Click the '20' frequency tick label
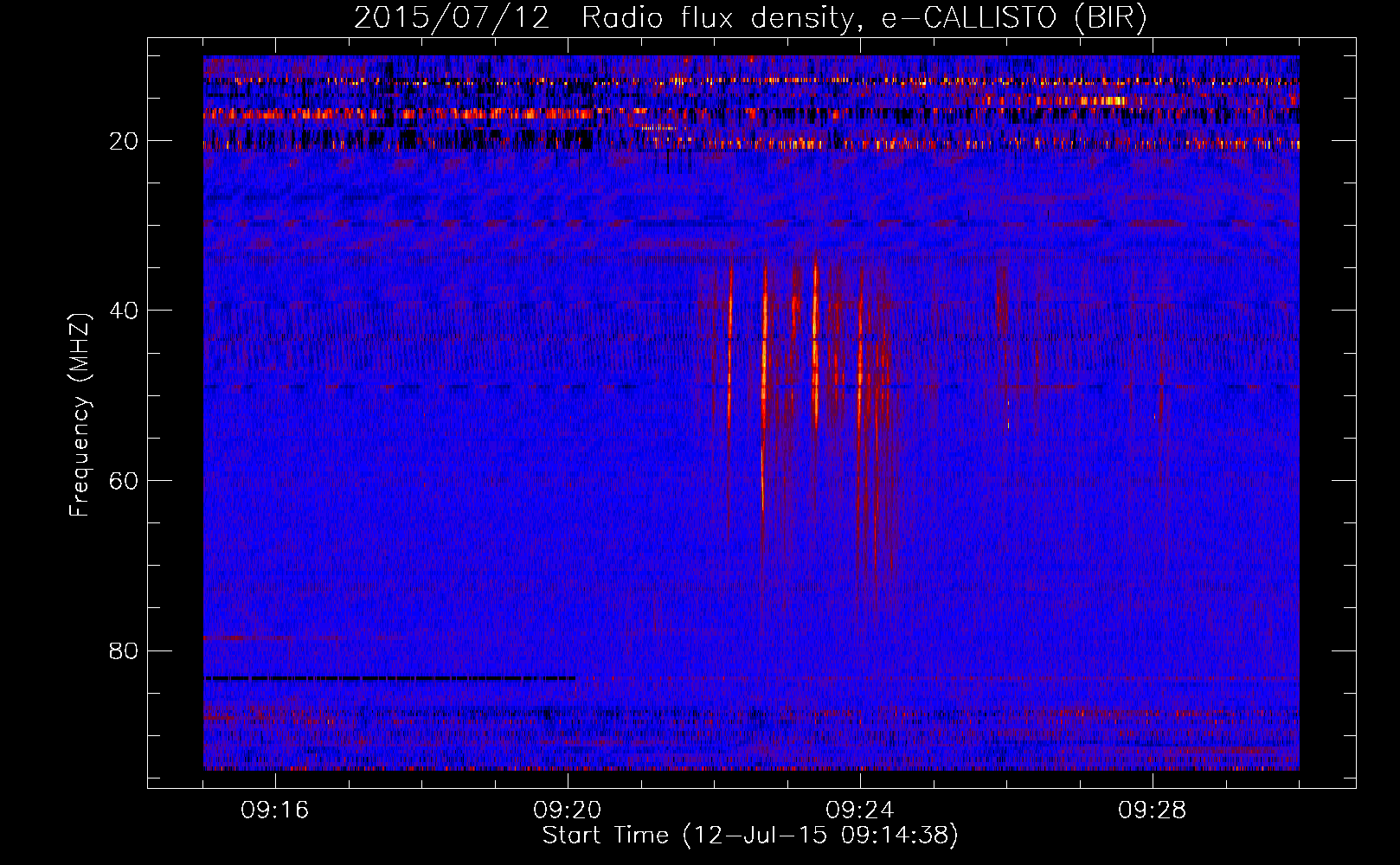The image size is (1400, 865). coord(125,141)
